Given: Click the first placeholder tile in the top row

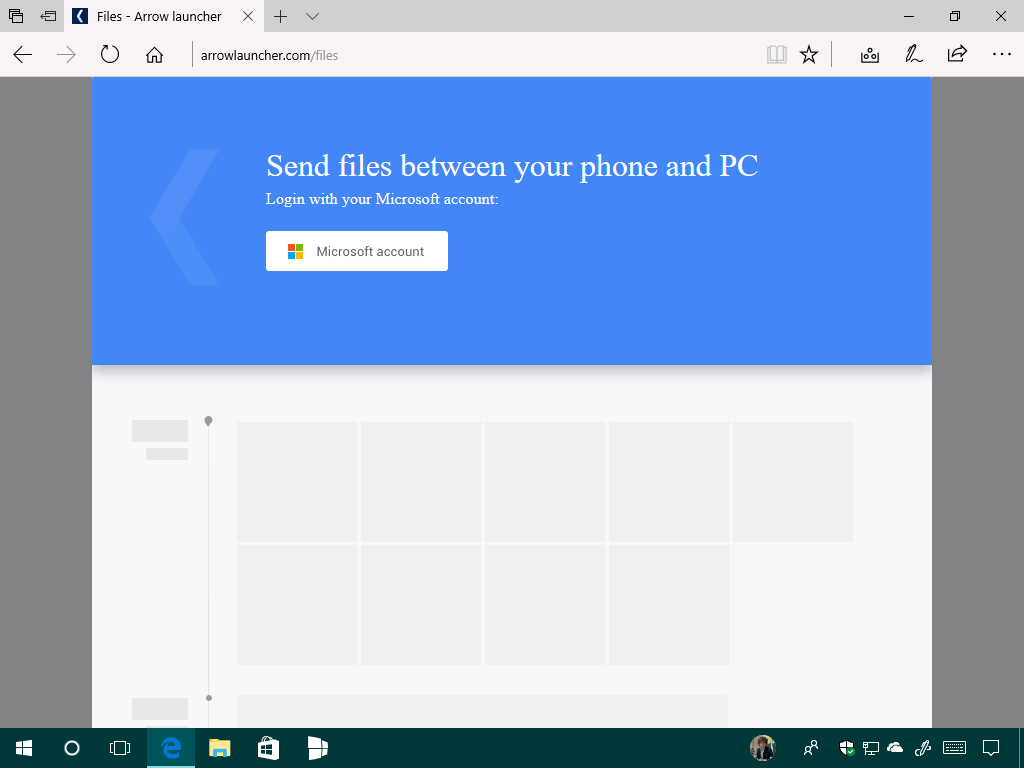Looking at the screenshot, I should click(296, 482).
